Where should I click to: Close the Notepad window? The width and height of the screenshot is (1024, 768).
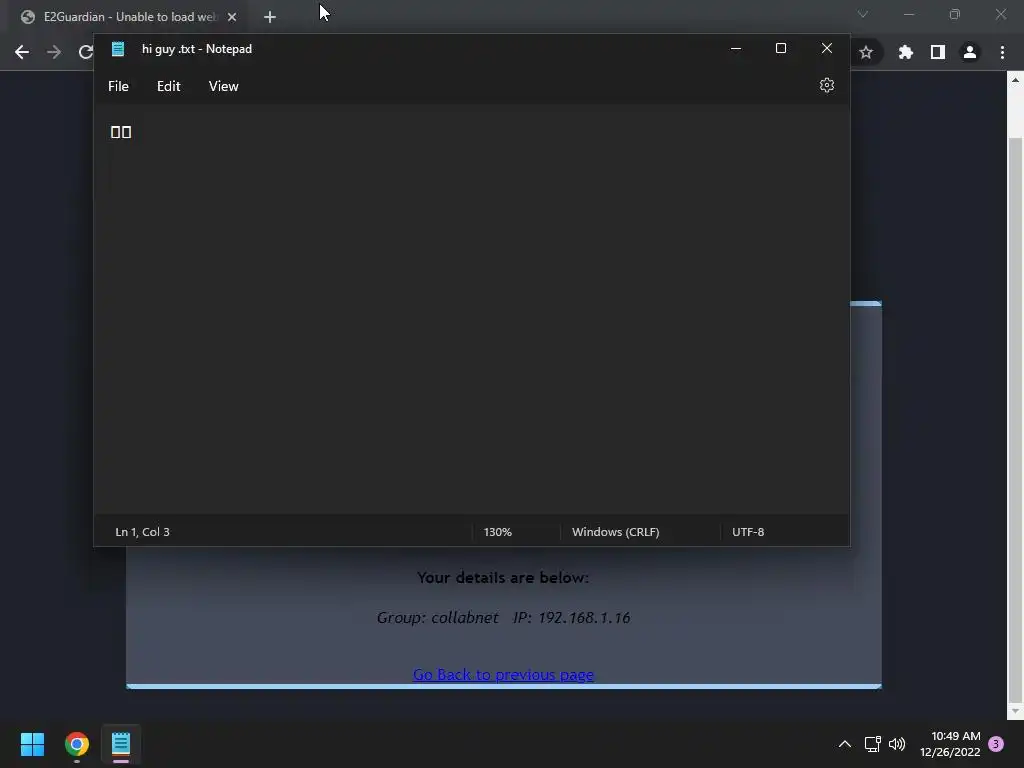click(x=827, y=48)
